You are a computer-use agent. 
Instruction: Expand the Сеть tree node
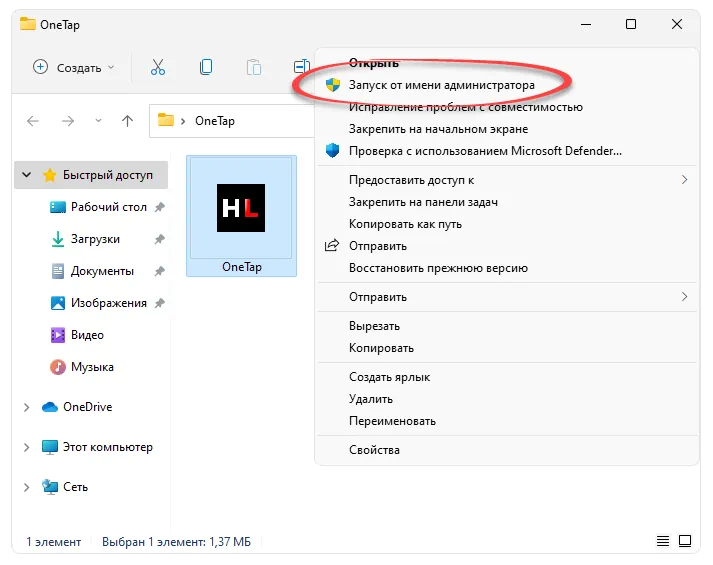tap(26, 487)
